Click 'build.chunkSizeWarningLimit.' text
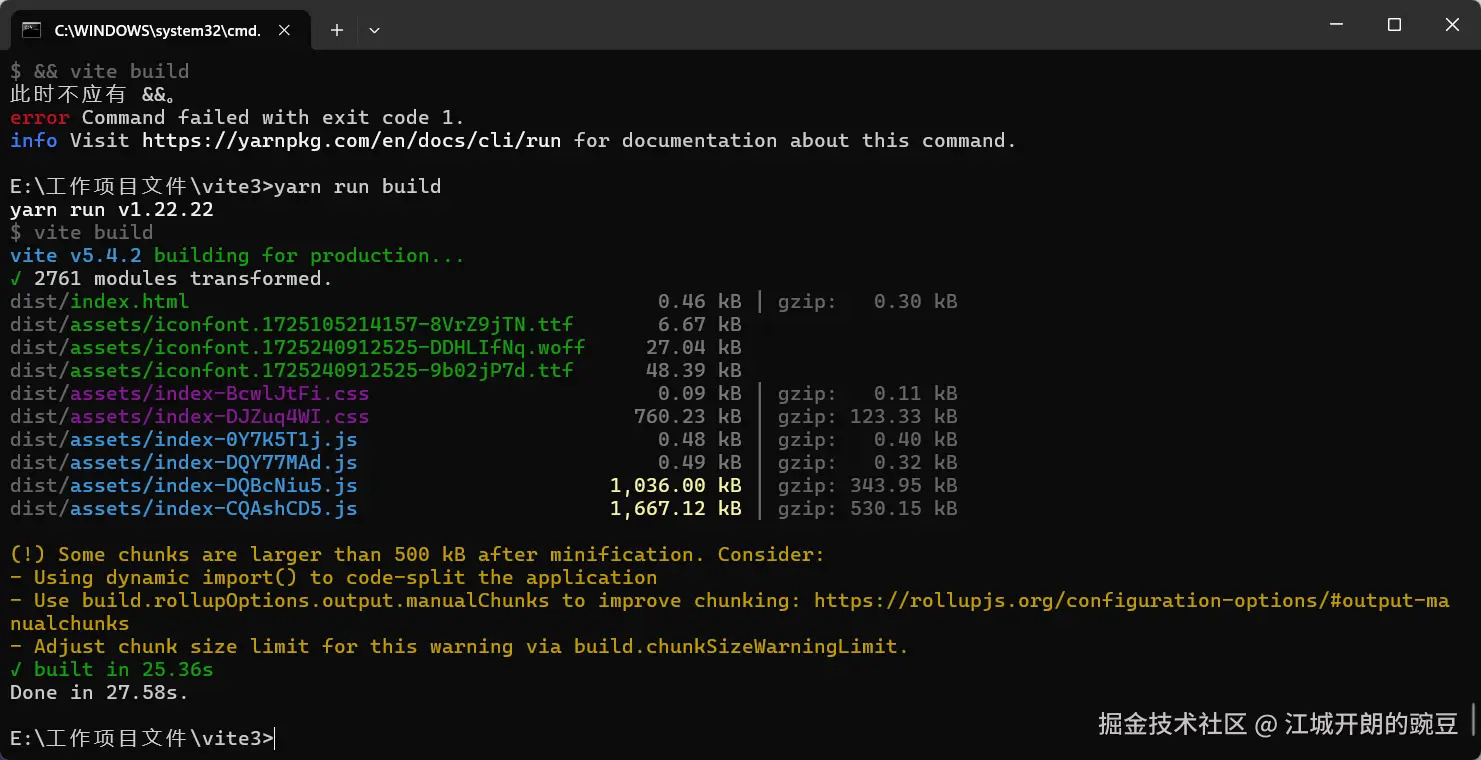This screenshot has height=760, width=1481. tap(741, 646)
